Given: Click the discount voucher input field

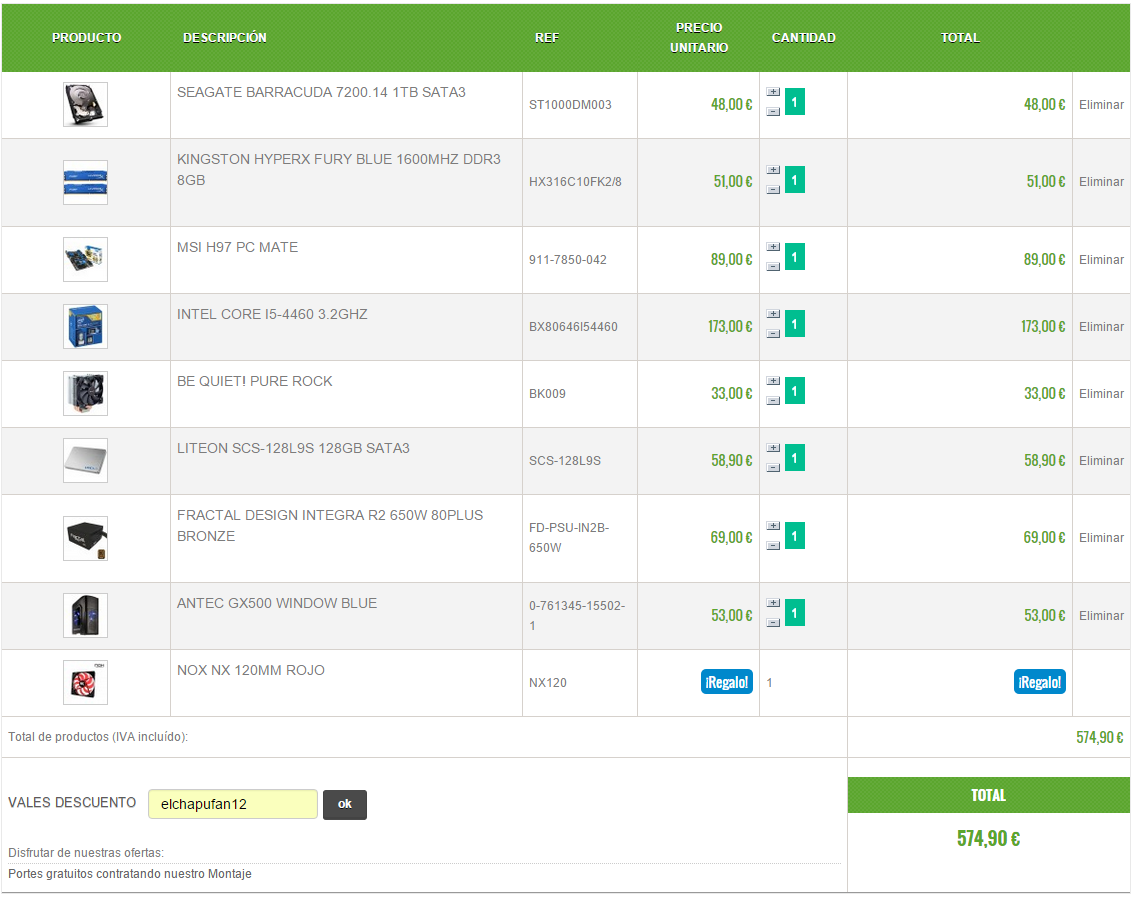Looking at the screenshot, I should [x=233, y=804].
